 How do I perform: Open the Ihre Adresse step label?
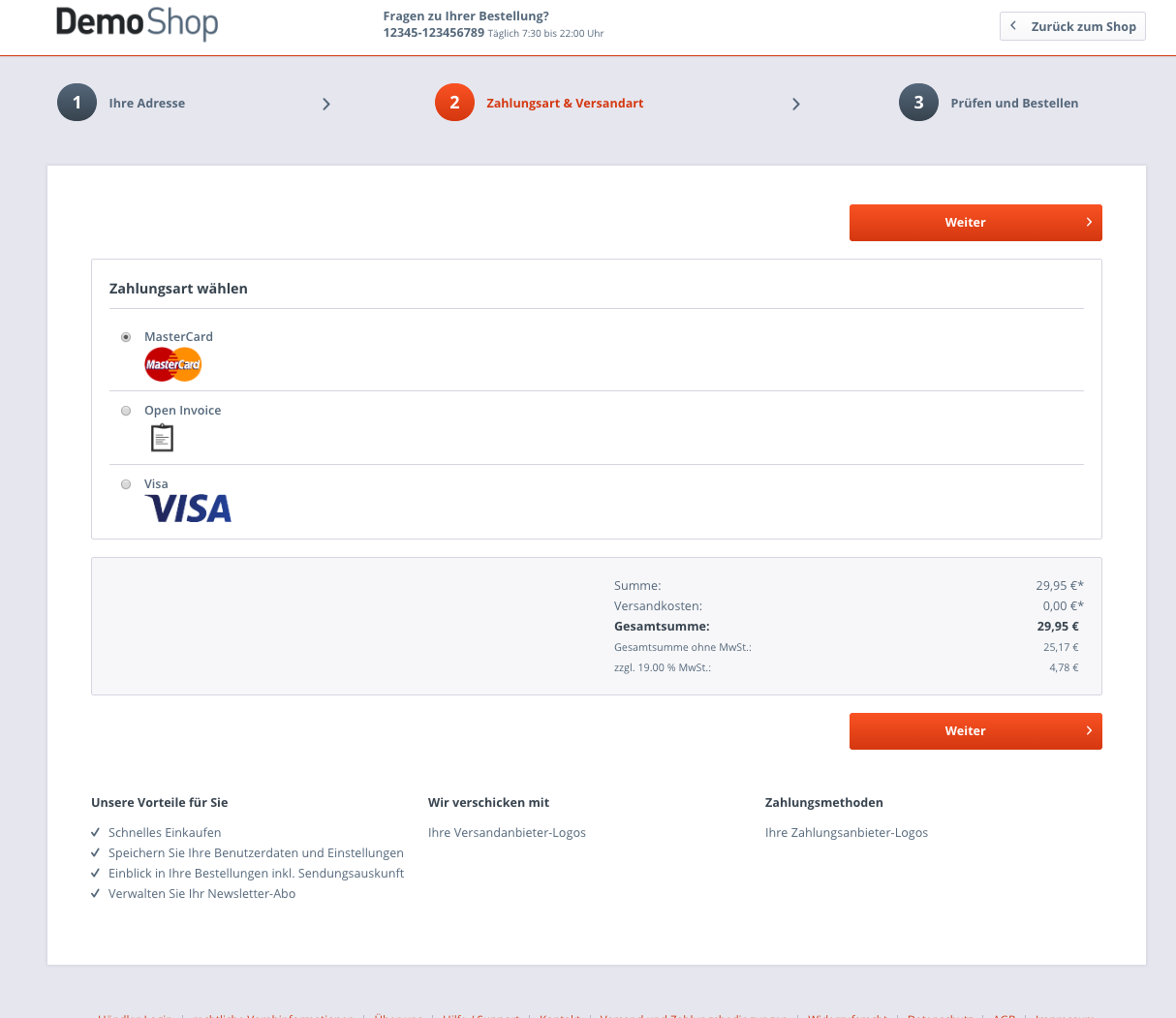pos(146,104)
